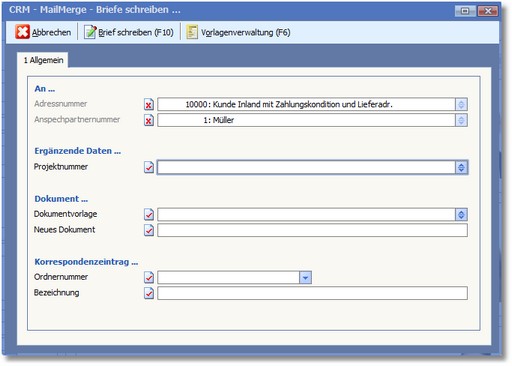Focus the Bezeichnung text field
The height and width of the screenshot is (366, 512).
[x=312, y=293]
